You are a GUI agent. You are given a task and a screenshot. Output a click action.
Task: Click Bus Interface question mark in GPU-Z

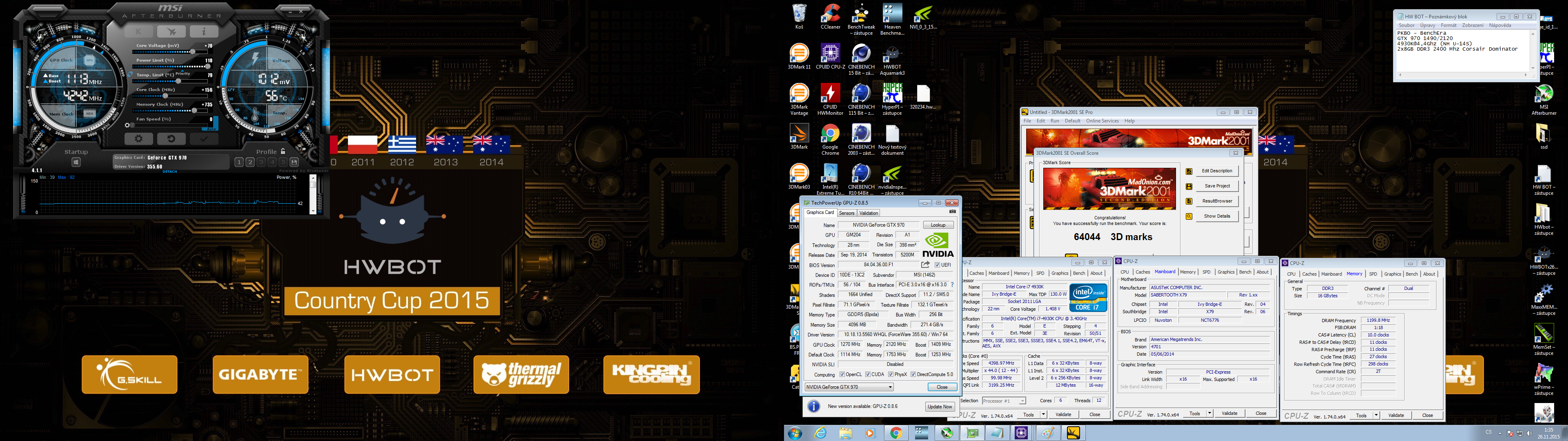pyautogui.click(x=952, y=285)
